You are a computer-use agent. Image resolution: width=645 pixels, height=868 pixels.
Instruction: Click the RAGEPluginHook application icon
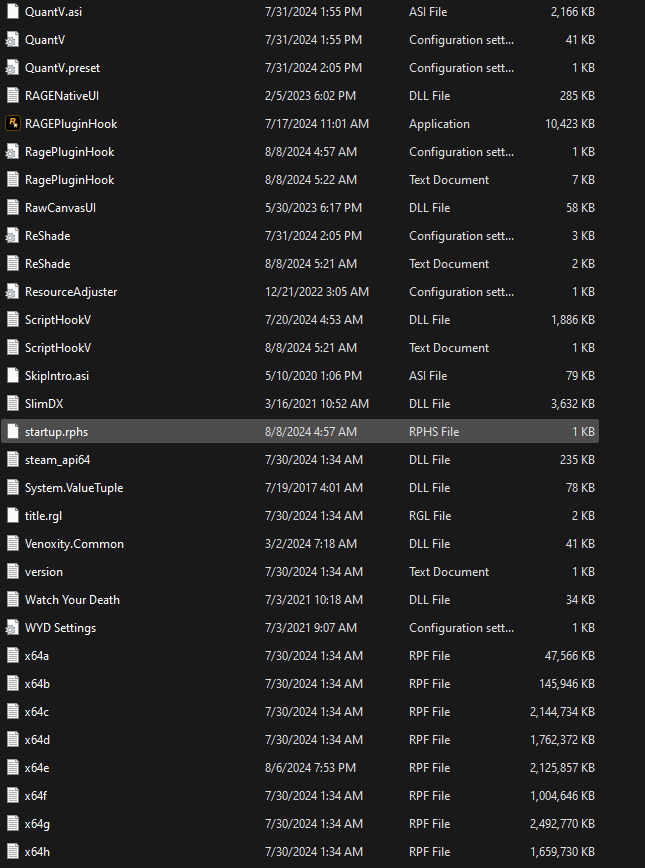tap(13, 123)
